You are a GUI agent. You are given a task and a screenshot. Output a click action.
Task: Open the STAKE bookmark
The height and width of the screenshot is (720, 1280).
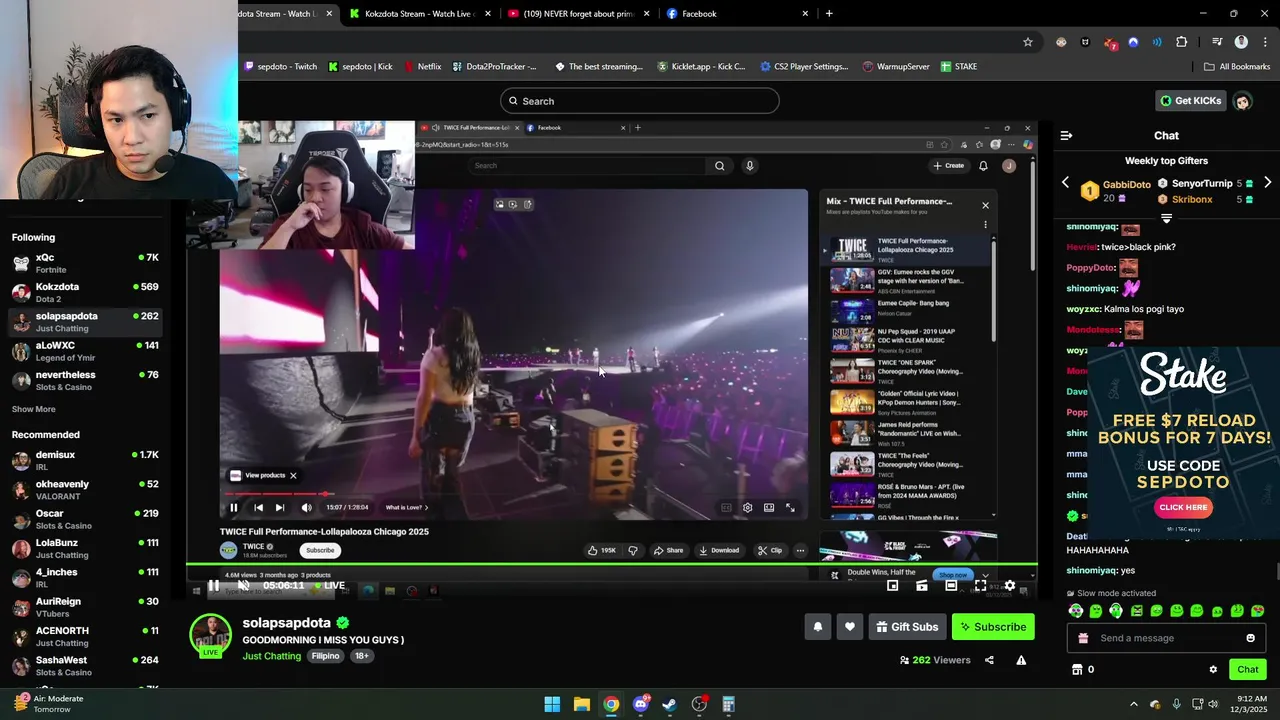click(x=958, y=67)
